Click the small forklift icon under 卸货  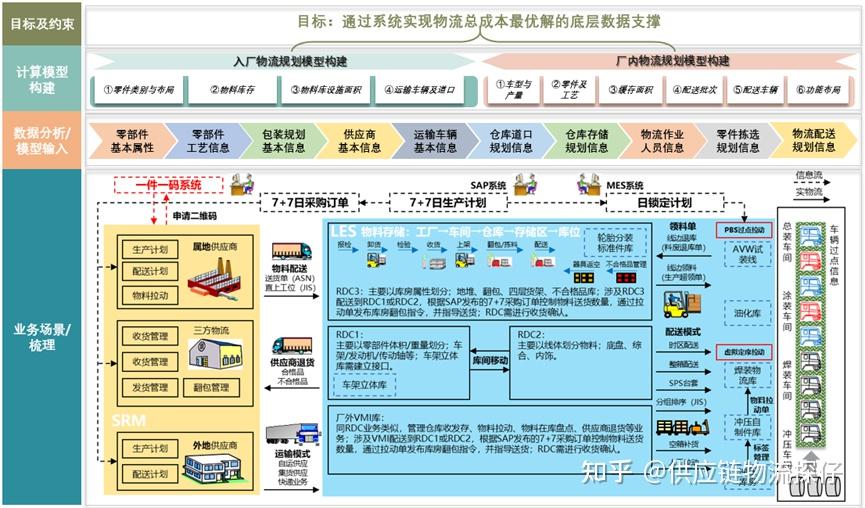[x=376, y=259]
